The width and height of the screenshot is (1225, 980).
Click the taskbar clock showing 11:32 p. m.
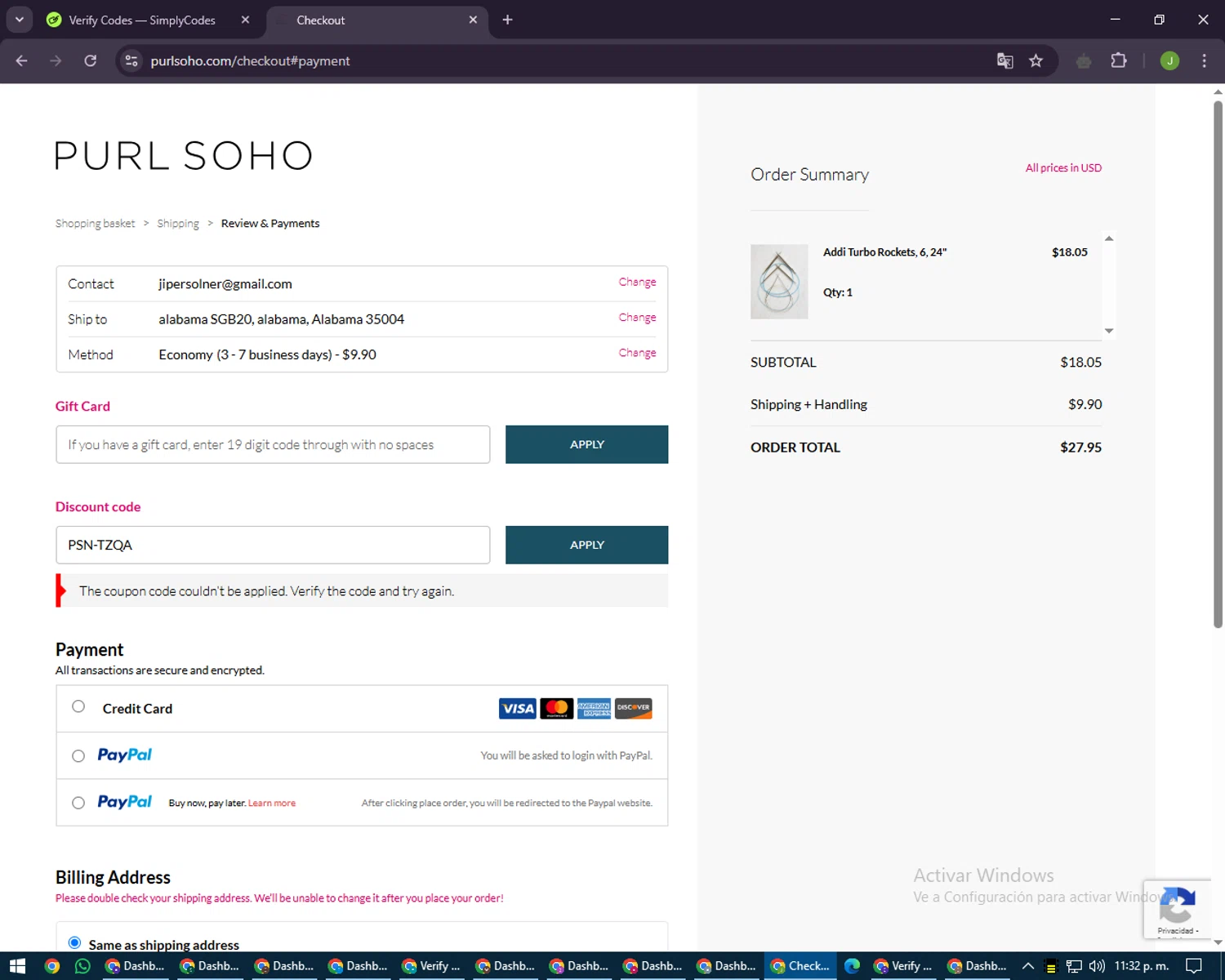(x=1142, y=966)
